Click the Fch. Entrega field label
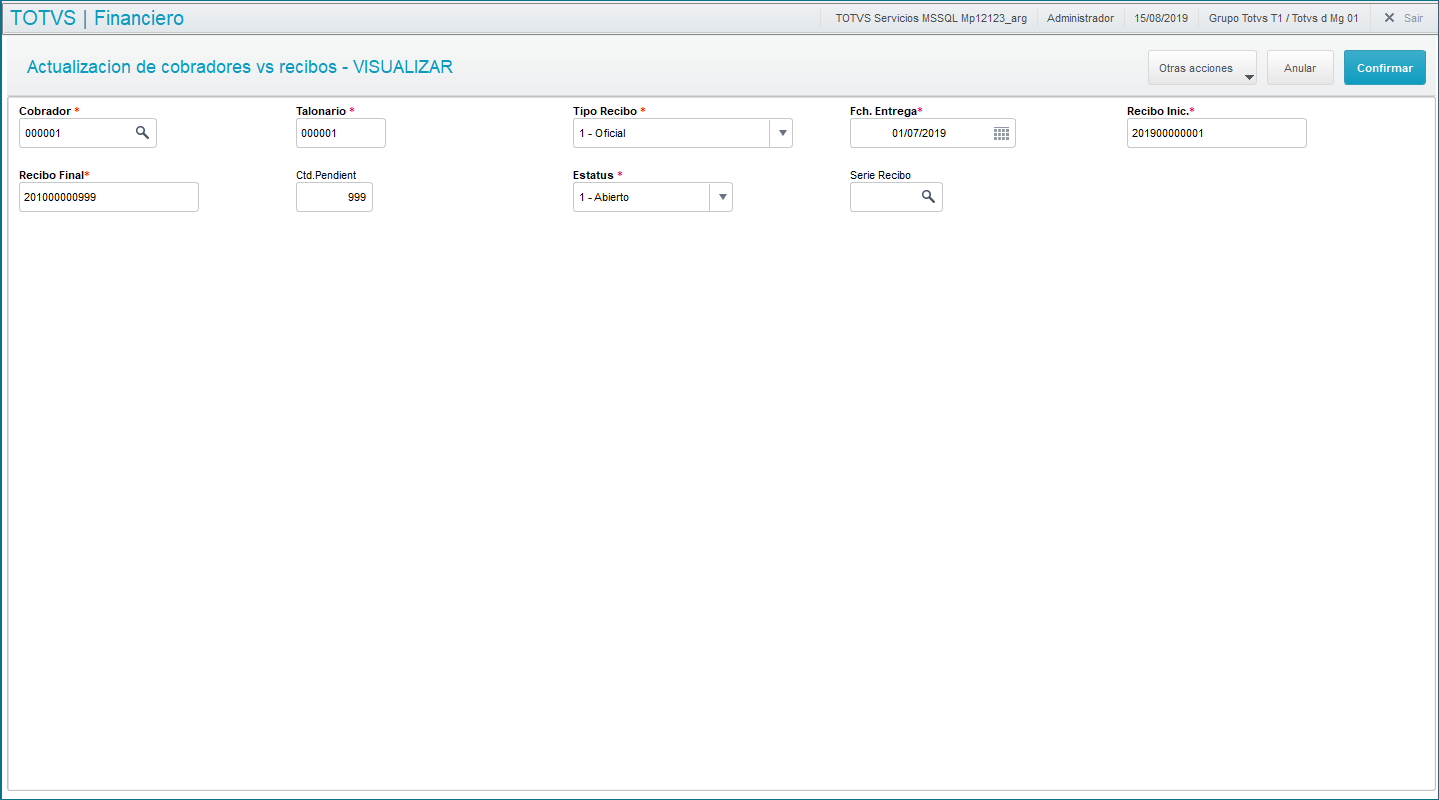 883,111
